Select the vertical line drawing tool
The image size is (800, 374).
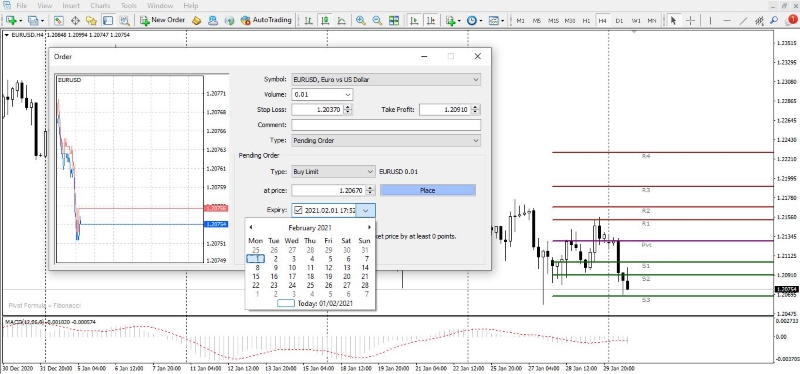tap(710, 20)
